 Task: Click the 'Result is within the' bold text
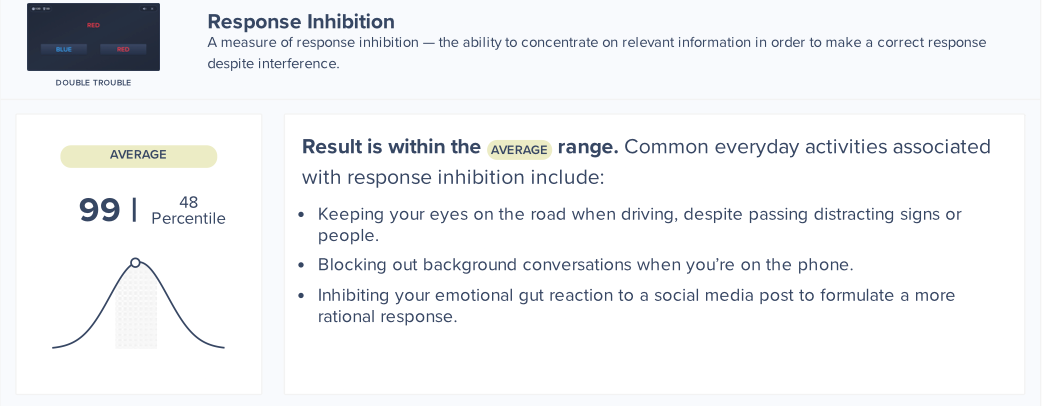pos(391,147)
